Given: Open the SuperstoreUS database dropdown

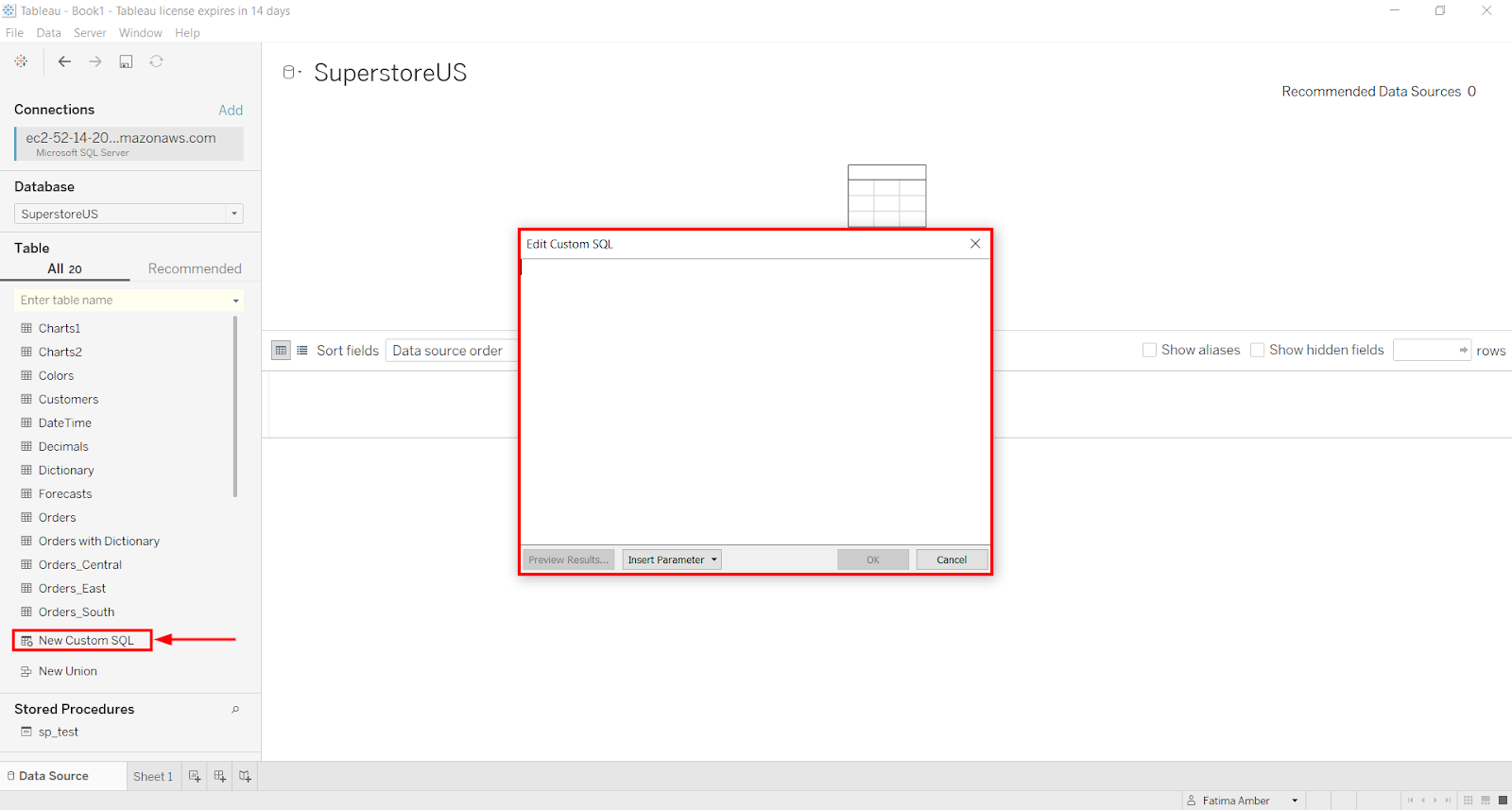Looking at the screenshot, I should (x=129, y=214).
